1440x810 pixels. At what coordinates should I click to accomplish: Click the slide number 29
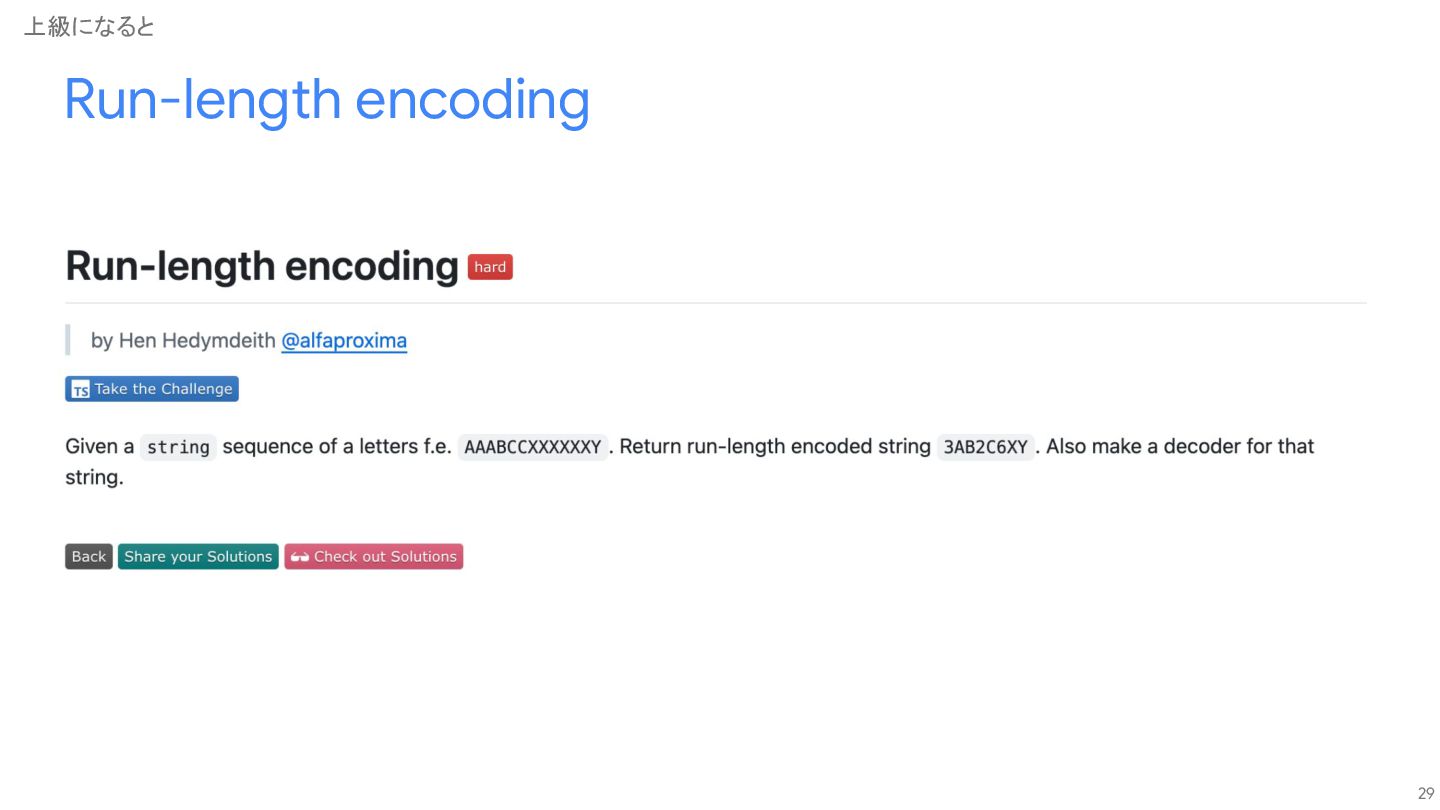click(x=1426, y=793)
